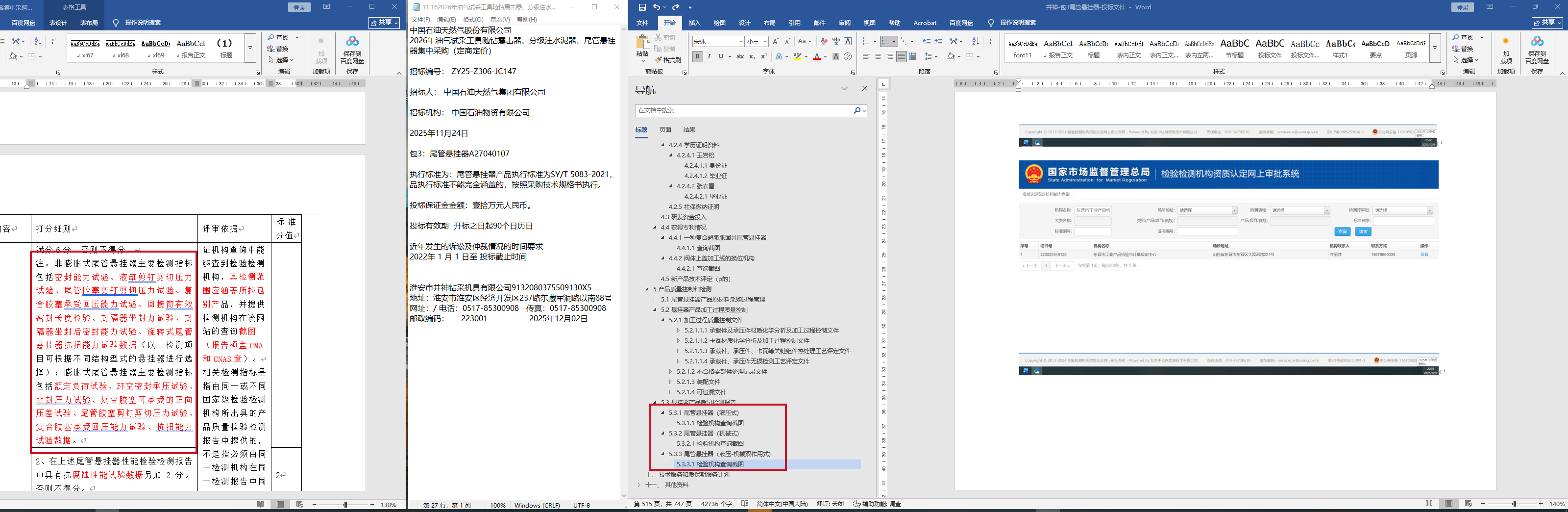Toggle show paragraph marks in the right Word window

pyautogui.click(x=991, y=42)
